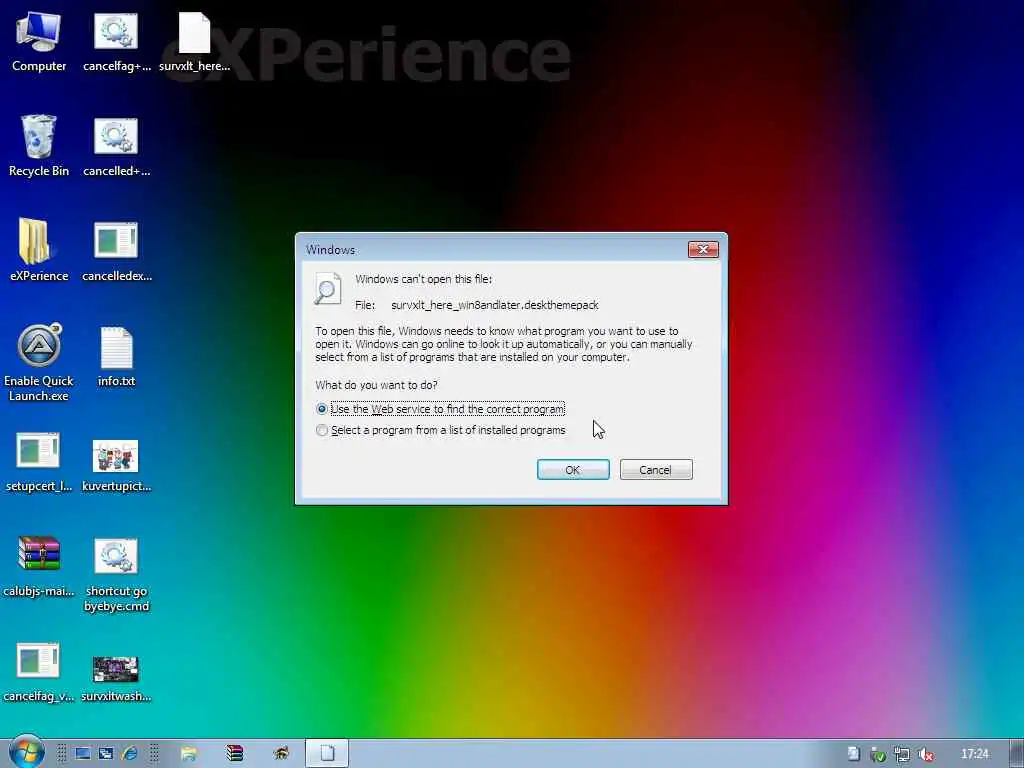This screenshot has width=1024, height=768.
Task: Close the Windows can't open file dialog
Action: pos(703,249)
